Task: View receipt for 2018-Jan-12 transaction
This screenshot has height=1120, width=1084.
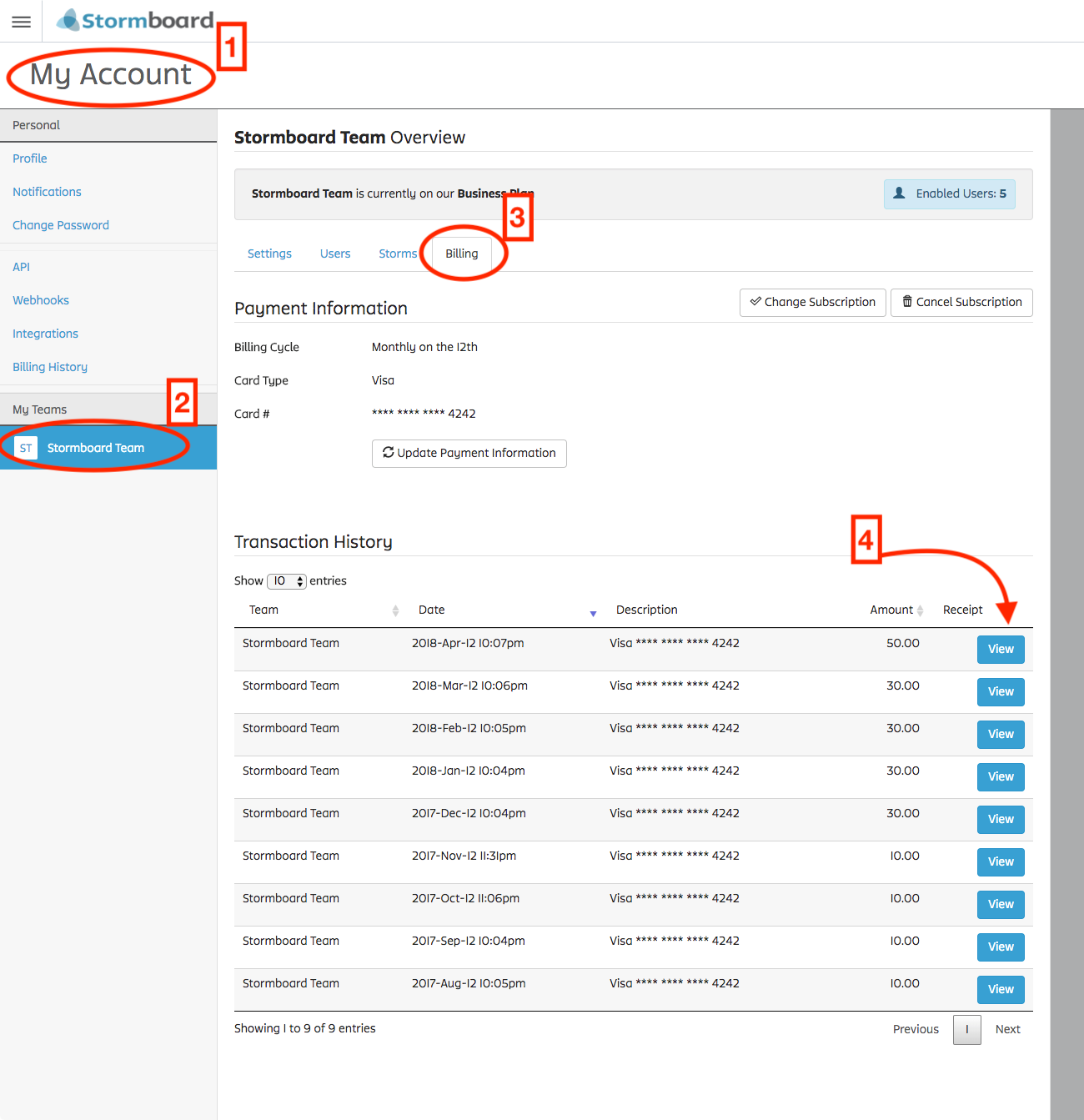Action: (1001, 777)
